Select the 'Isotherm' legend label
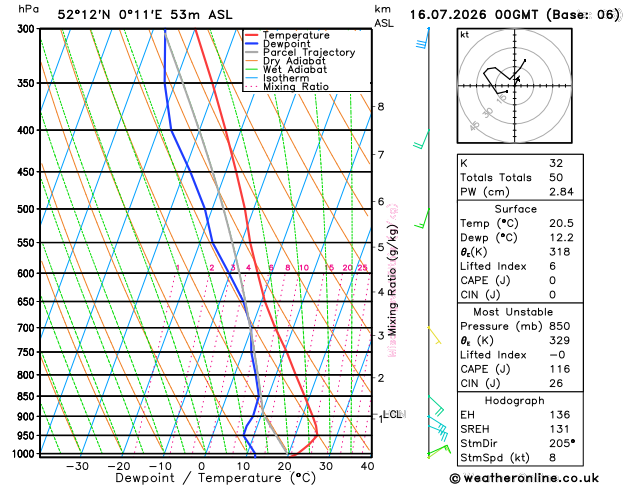The height and width of the screenshot is (486, 629). [x=286, y=78]
